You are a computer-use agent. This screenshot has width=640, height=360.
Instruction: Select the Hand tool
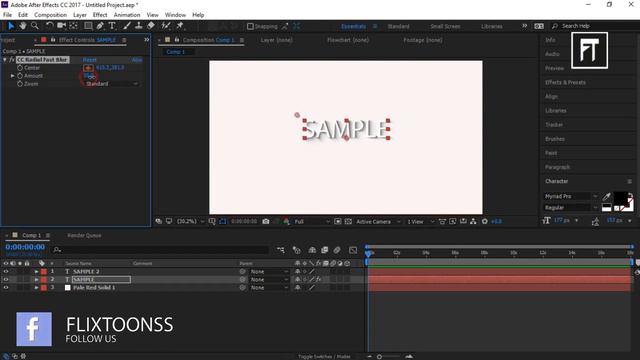pos(23,26)
